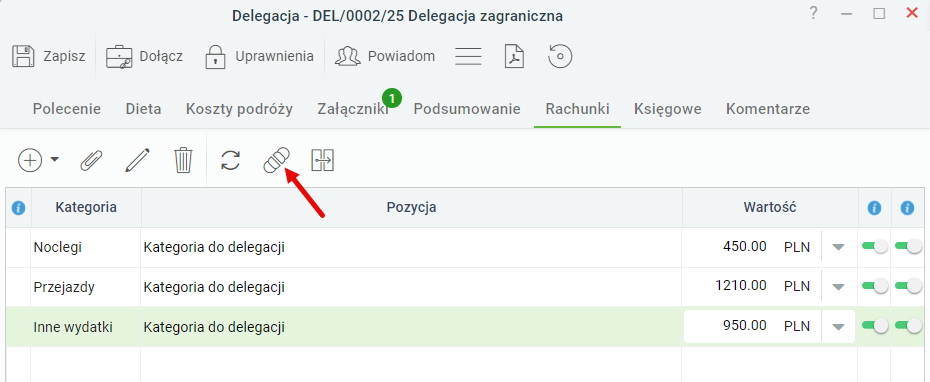Click Pozycja cell in Przejazdy row
This screenshot has width=930, height=382.
412,287
